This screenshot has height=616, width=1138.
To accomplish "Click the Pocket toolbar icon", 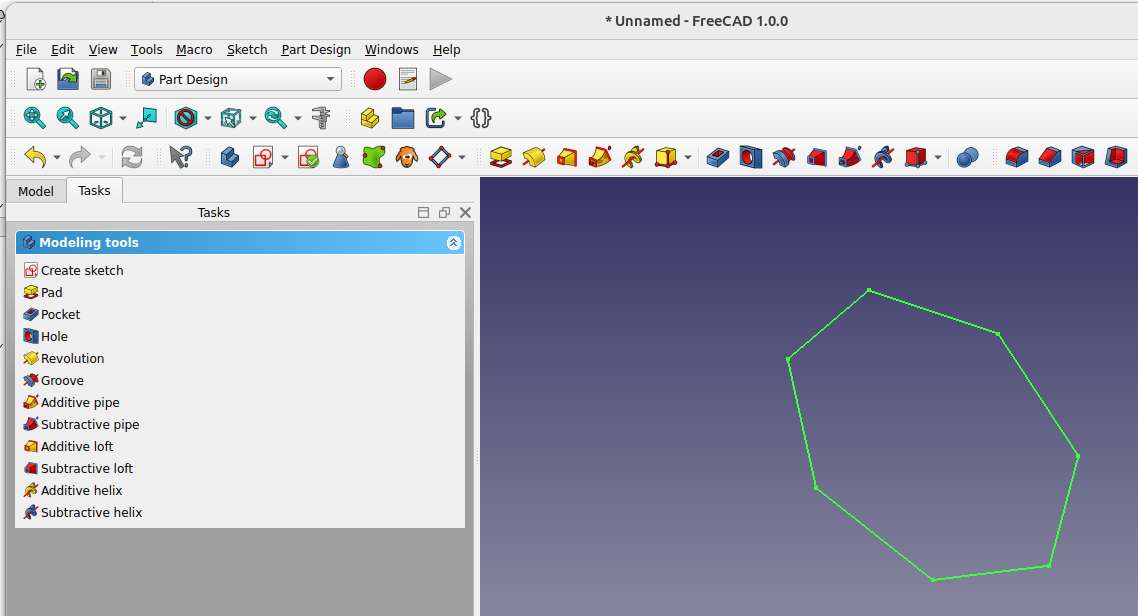I will coord(717,157).
